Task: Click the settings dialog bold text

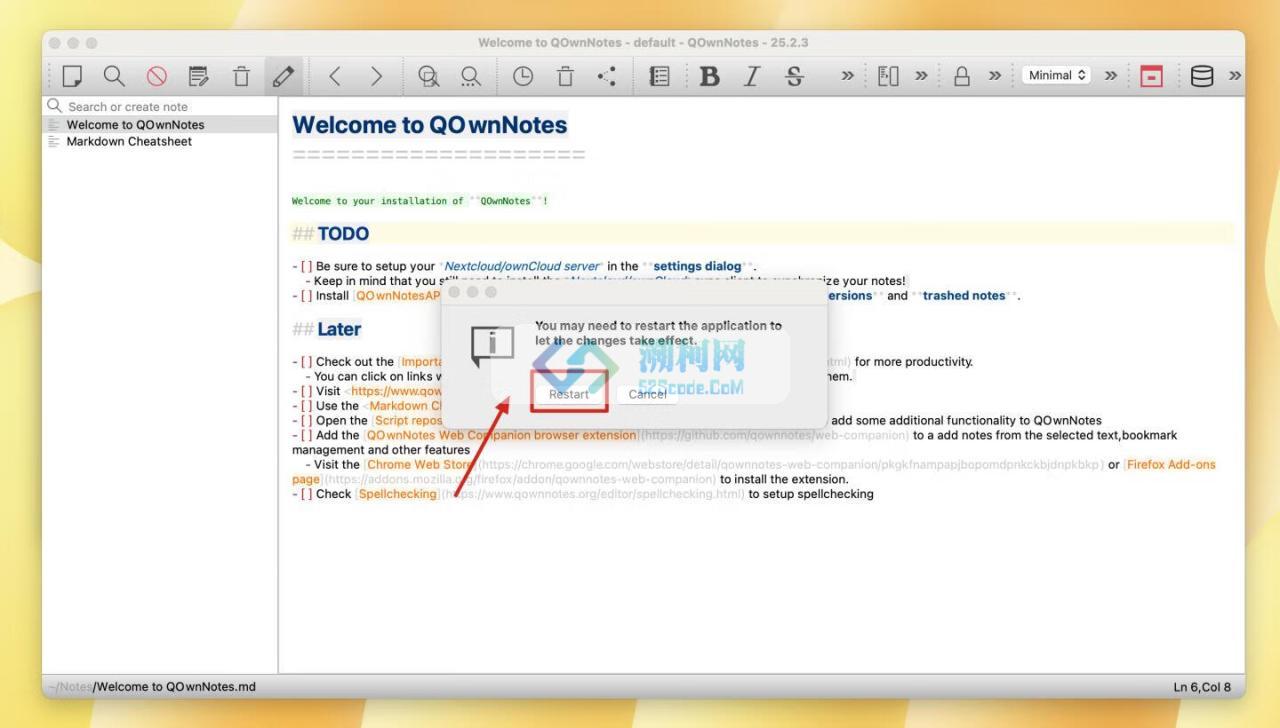Action: click(697, 267)
